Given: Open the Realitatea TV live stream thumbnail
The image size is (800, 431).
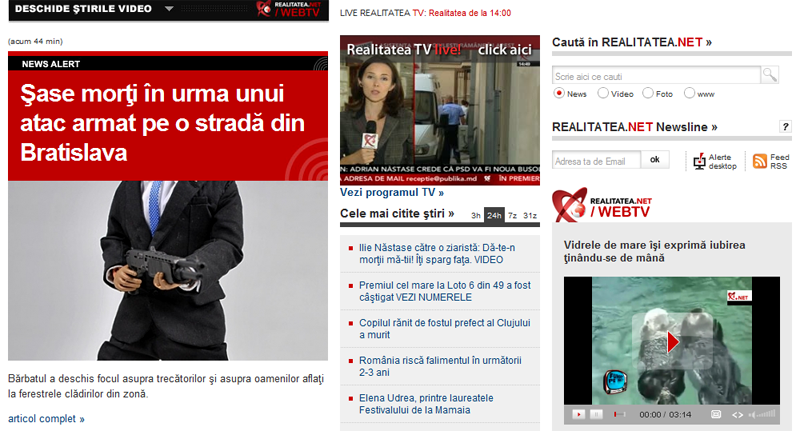Looking at the screenshot, I should 440,110.
